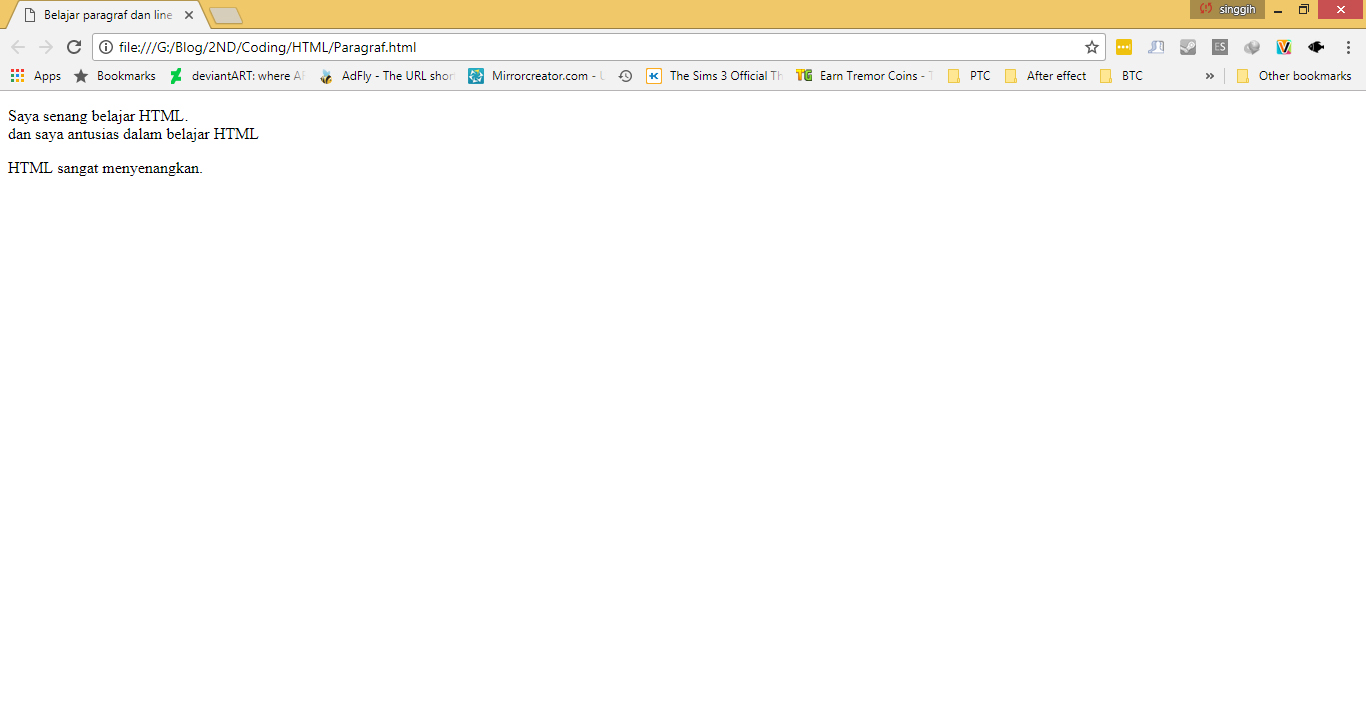Click the forward navigation arrow

point(45,46)
